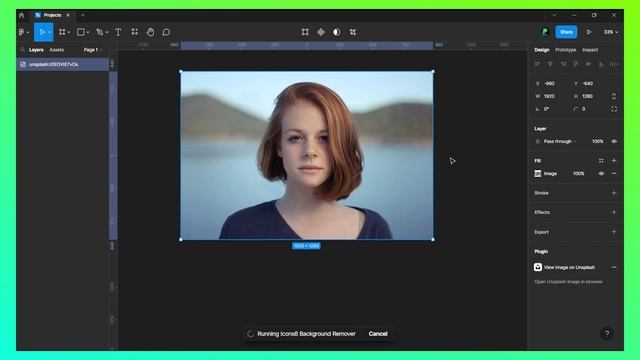Click the Present play icon

click(x=589, y=32)
